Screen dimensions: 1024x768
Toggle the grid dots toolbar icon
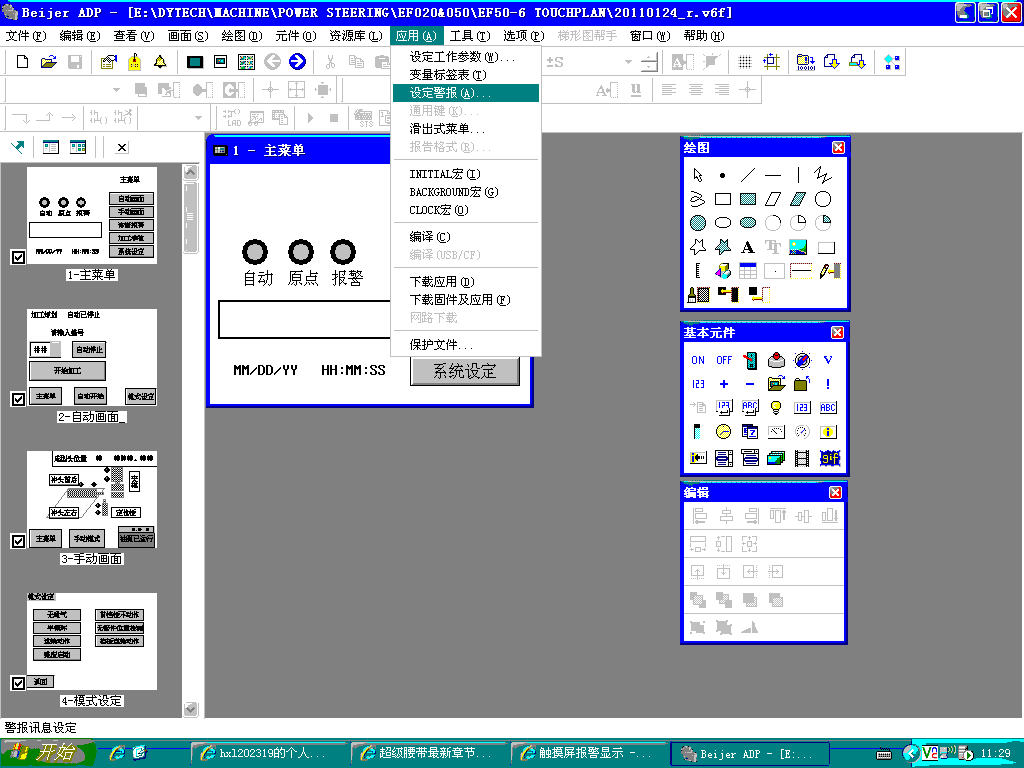[x=745, y=62]
